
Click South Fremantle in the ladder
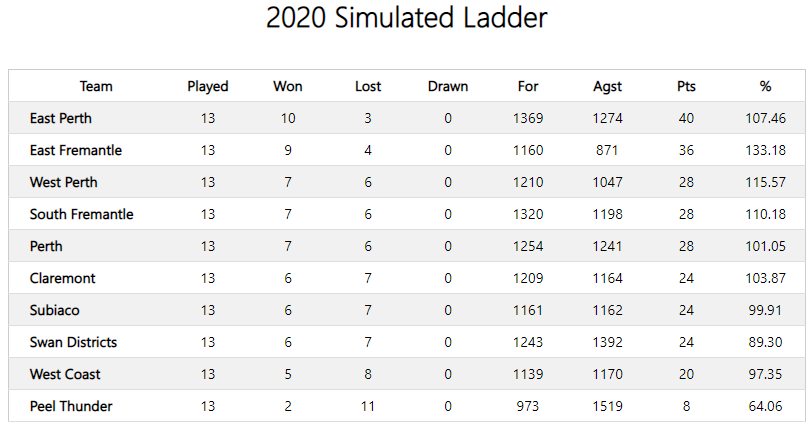click(x=81, y=214)
